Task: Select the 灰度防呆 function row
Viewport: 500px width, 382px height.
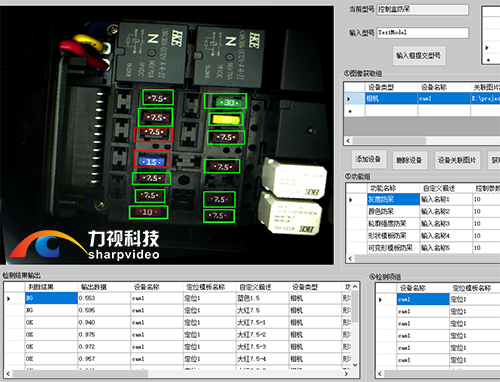Action: 393,199
